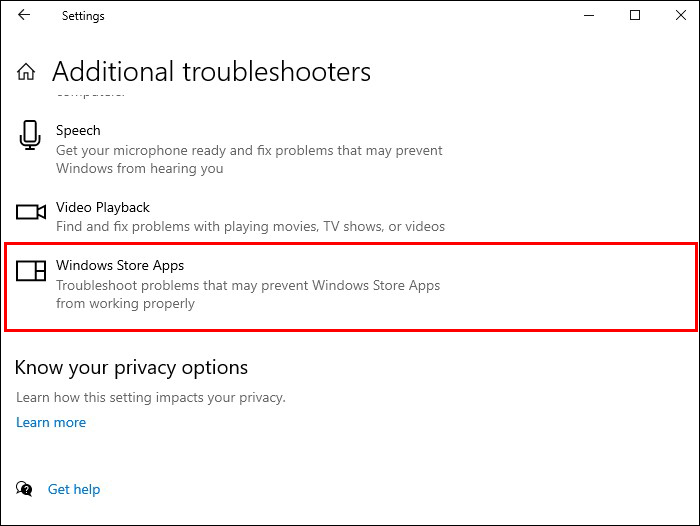Viewport: 700px width, 526px height.
Task: Click the Video Playback camera icon
Action: coord(31,212)
